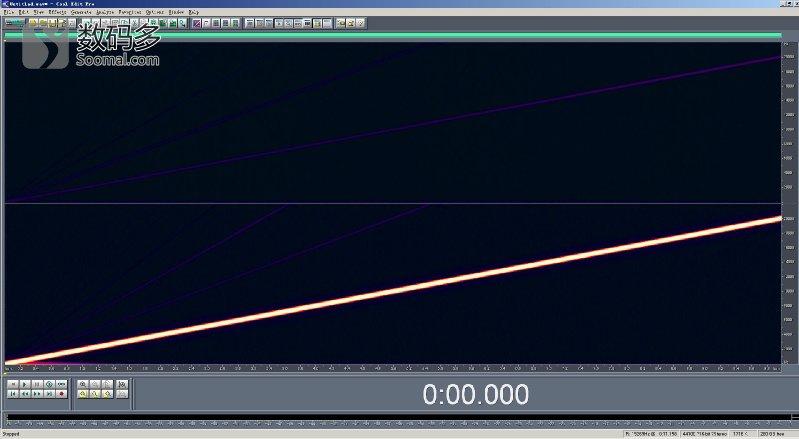Click the green horizontal display range bar

[392, 35]
